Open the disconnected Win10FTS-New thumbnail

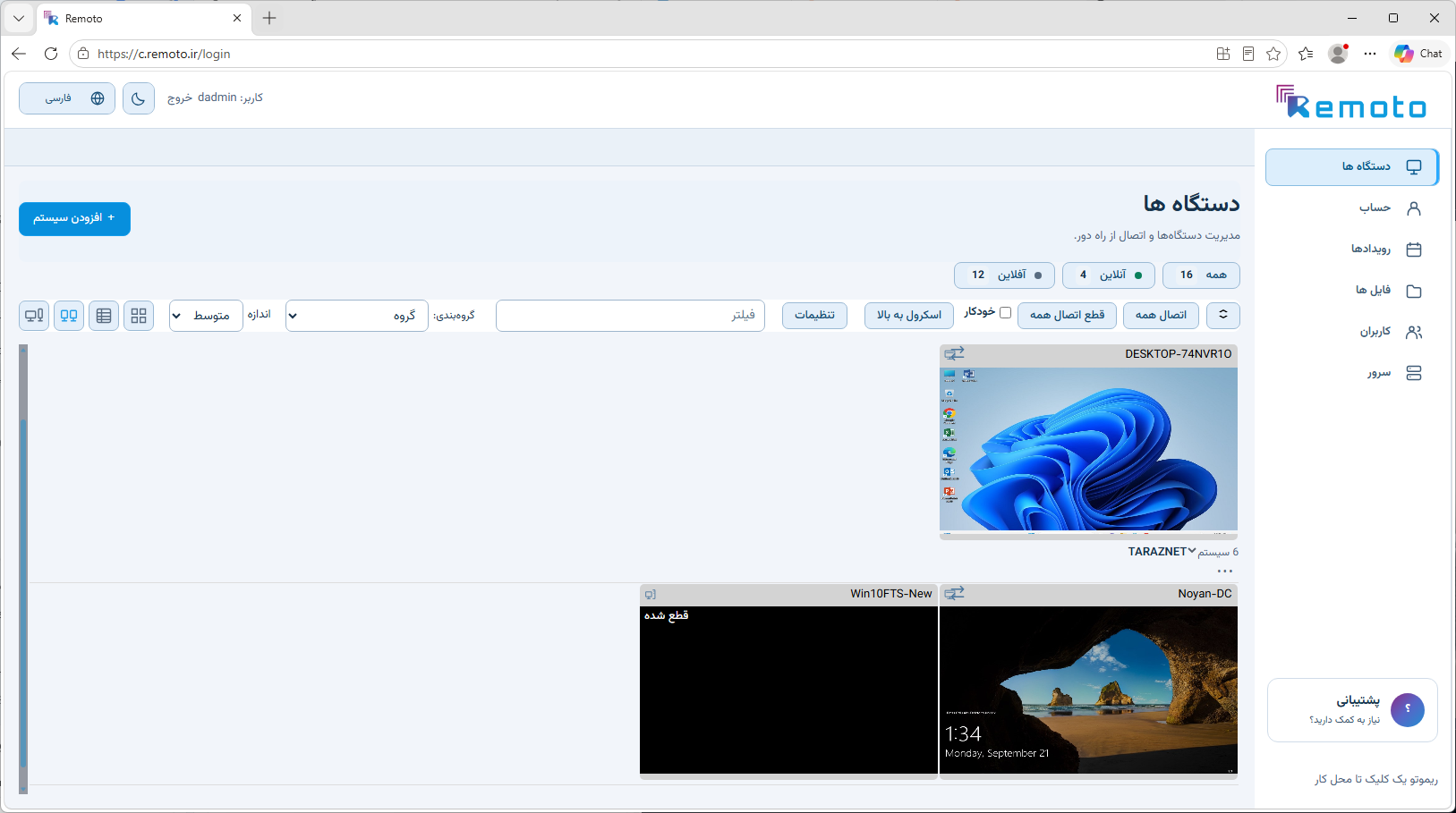pyautogui.click(x=788, y=690)
